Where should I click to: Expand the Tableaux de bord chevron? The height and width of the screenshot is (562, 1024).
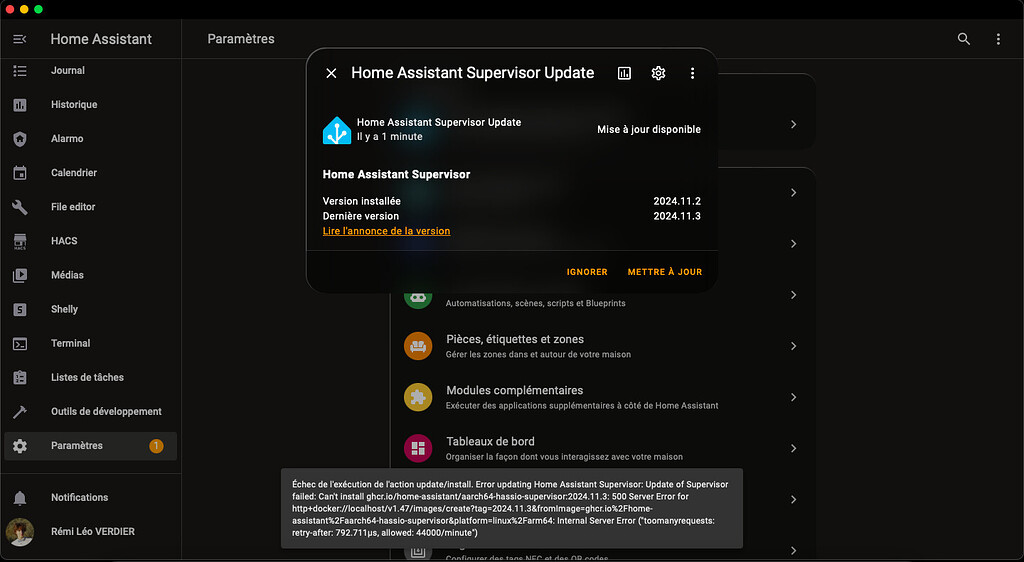coord(793,448)
